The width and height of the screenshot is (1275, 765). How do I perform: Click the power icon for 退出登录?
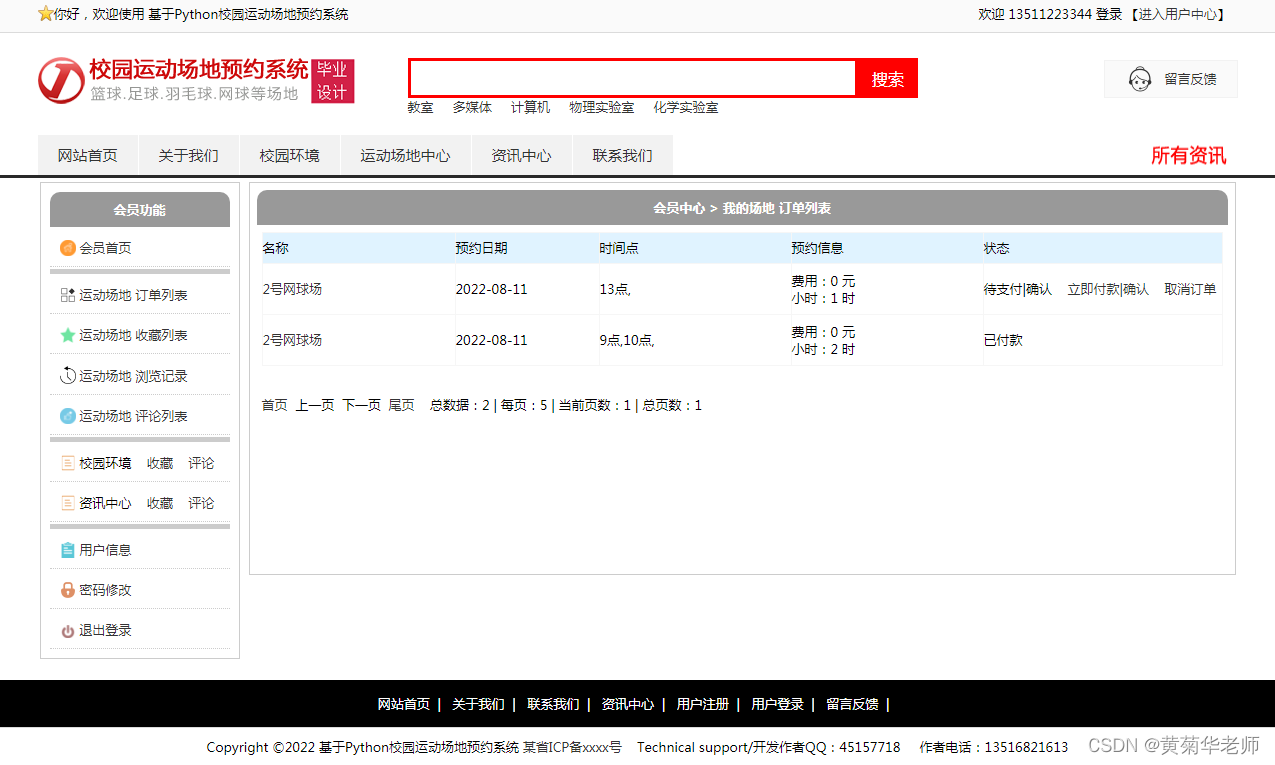tap(68, 631)
